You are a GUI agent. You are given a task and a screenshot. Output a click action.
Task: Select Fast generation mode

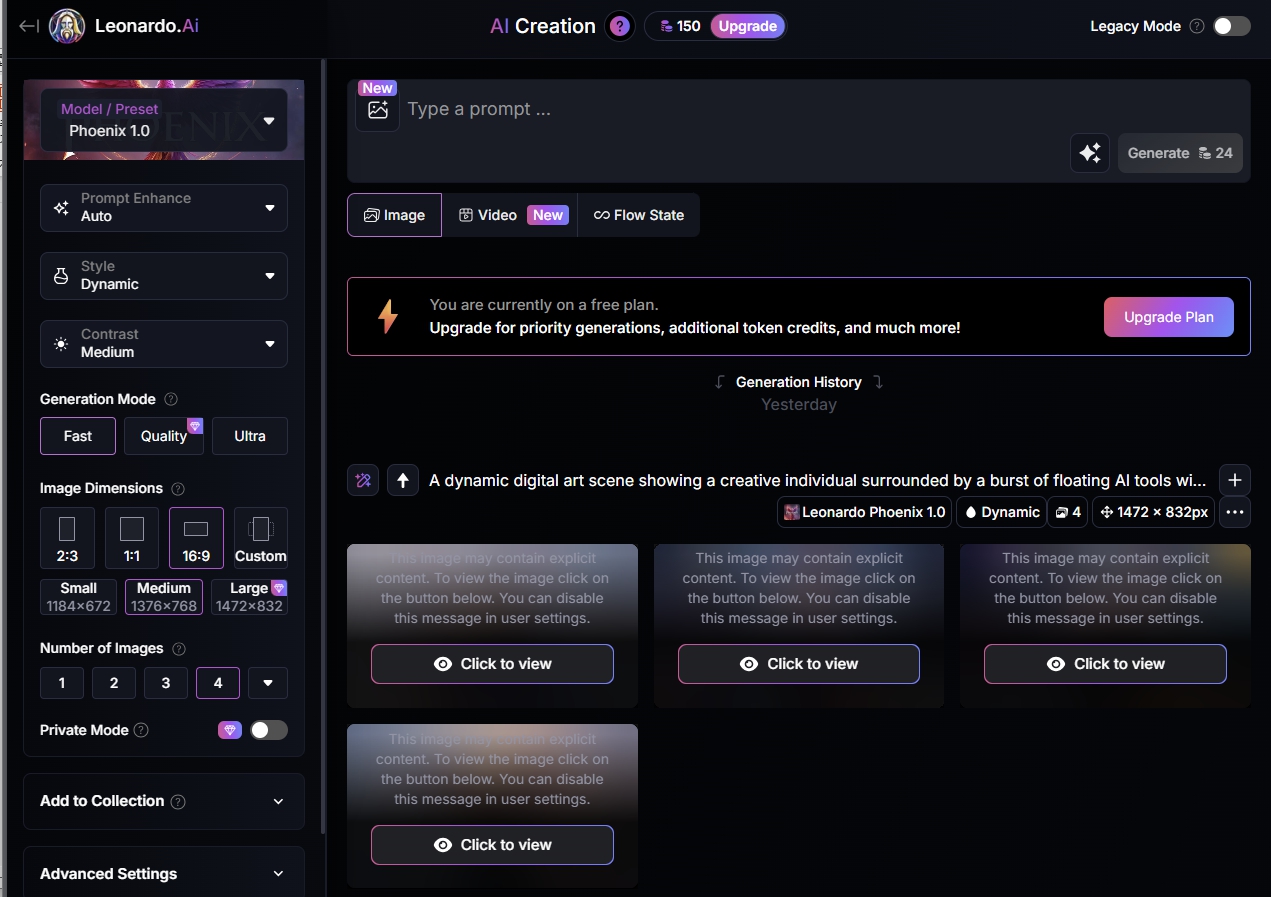pos(78,436)
